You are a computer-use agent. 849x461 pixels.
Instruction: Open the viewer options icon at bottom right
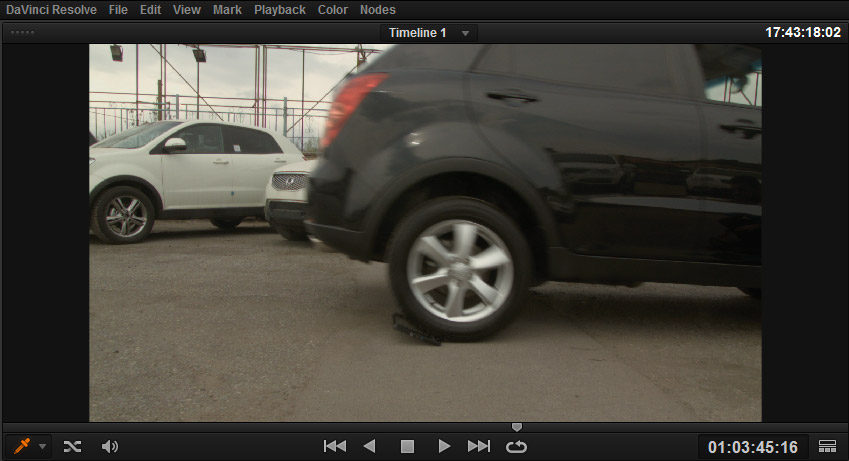[827, 446]
